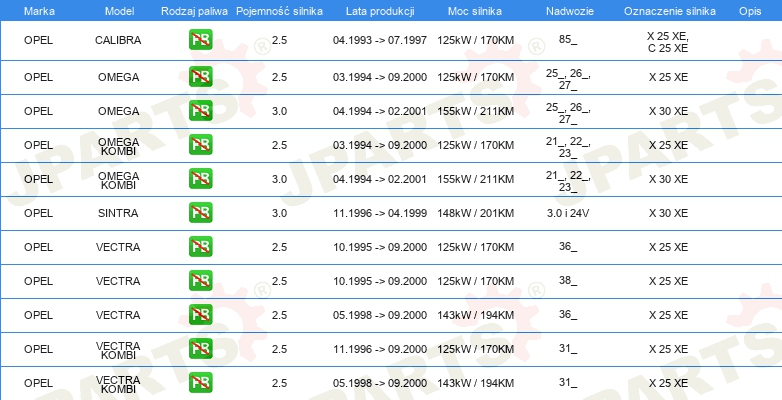The height and width of the screenshot is (400, 782).
Task: Click the Marka column header
Action: tap(39, 11)
